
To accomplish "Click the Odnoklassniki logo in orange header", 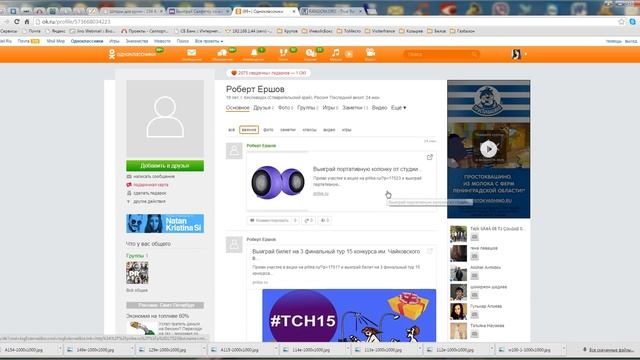I will click(132, 54).
